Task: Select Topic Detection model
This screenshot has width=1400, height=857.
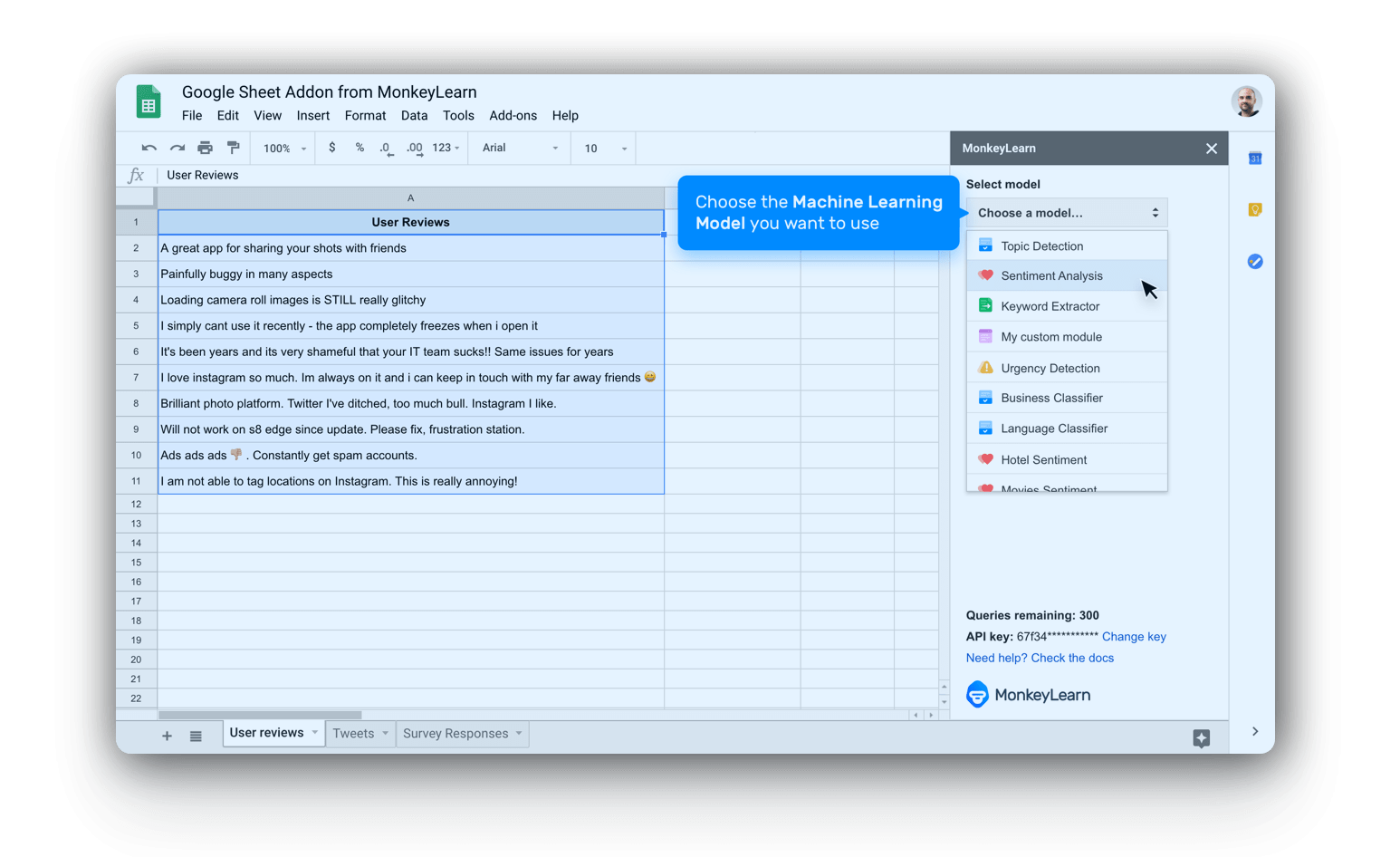Action: tap(1067, 246)
